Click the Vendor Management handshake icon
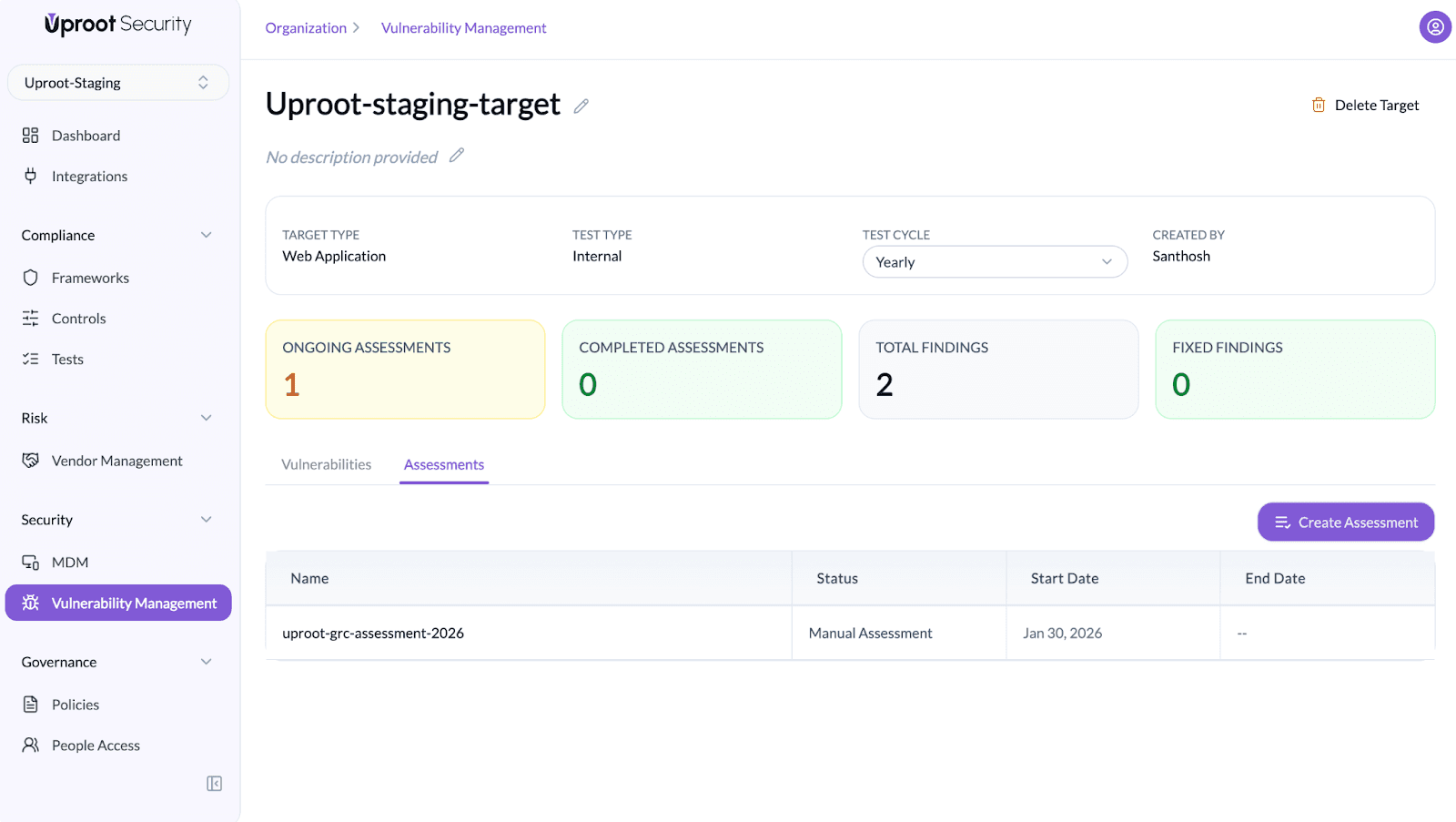This screenshot has height=822, width=1456. coord(30,461)
